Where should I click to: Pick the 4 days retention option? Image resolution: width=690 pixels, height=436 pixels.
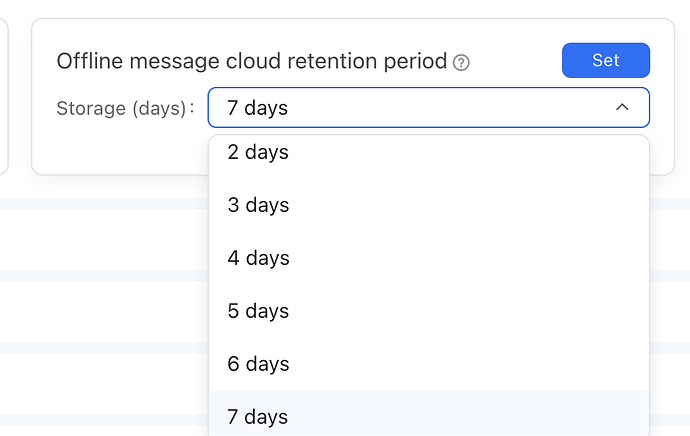(x=258, y=258)
